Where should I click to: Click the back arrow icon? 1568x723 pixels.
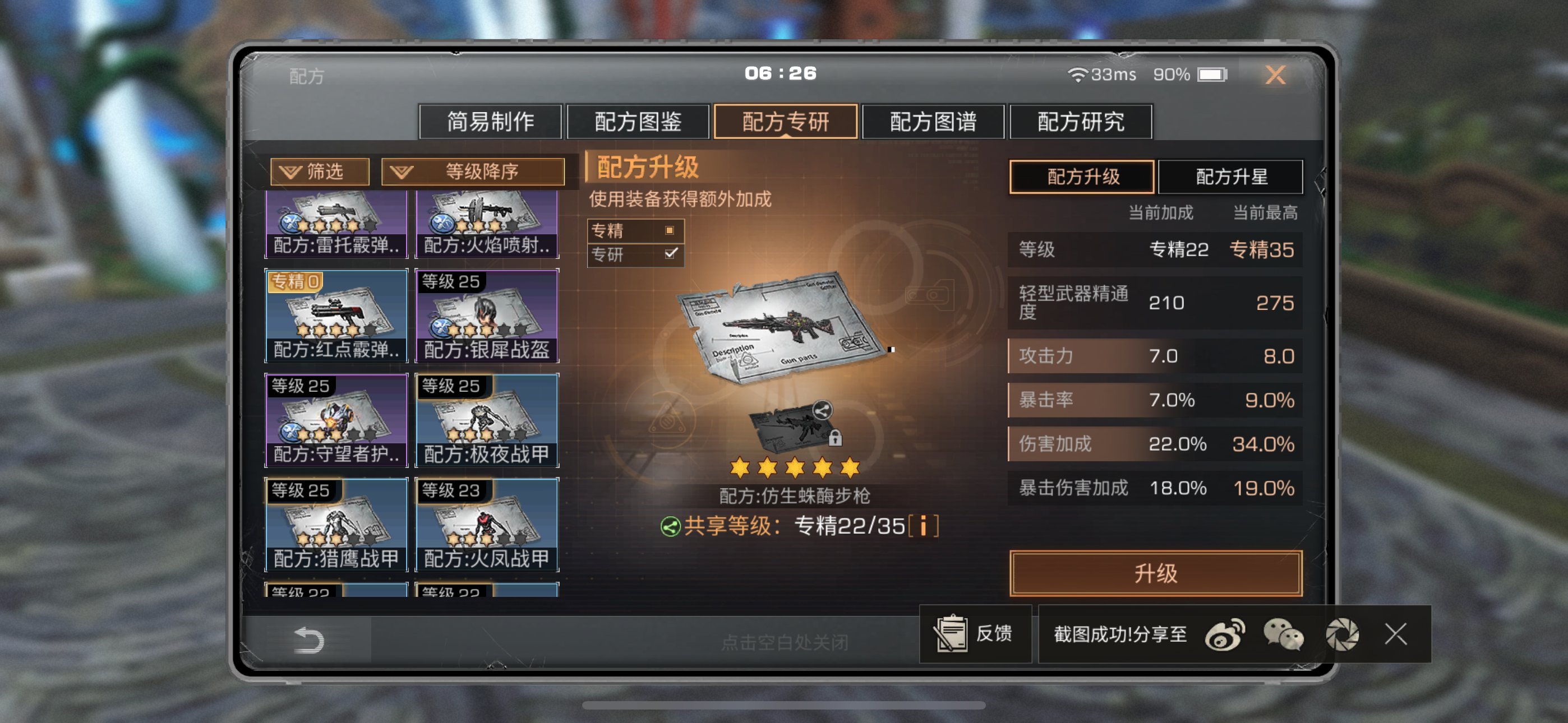[308, 640]
